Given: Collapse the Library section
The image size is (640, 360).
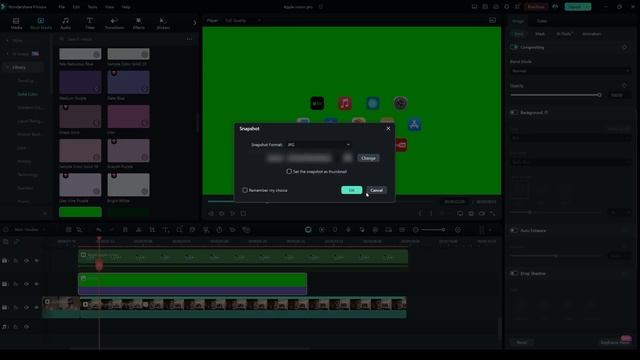Looking at the screenshot, I should (7, 67).
